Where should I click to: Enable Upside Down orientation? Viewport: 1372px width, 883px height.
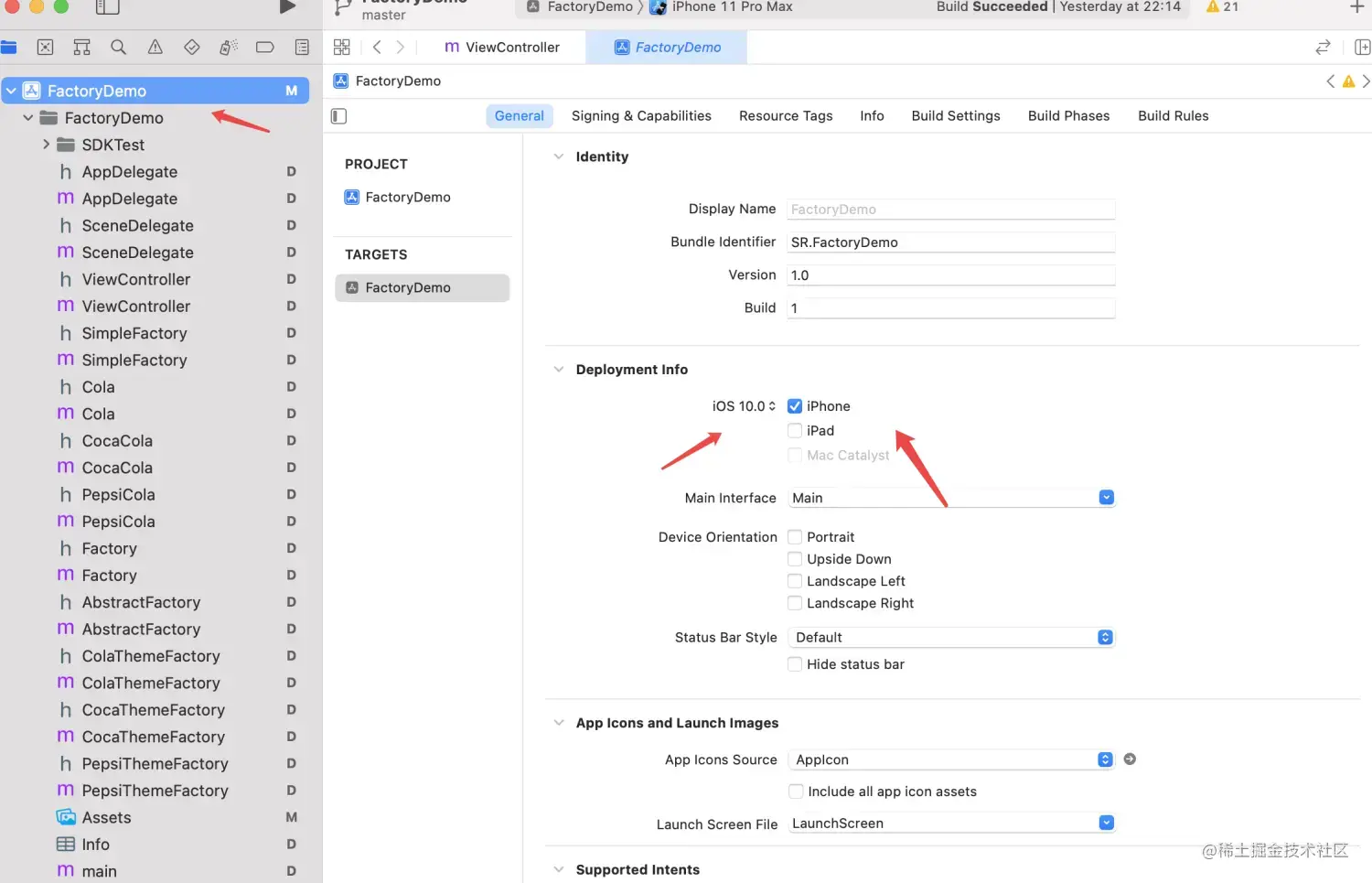coord(795,559)
